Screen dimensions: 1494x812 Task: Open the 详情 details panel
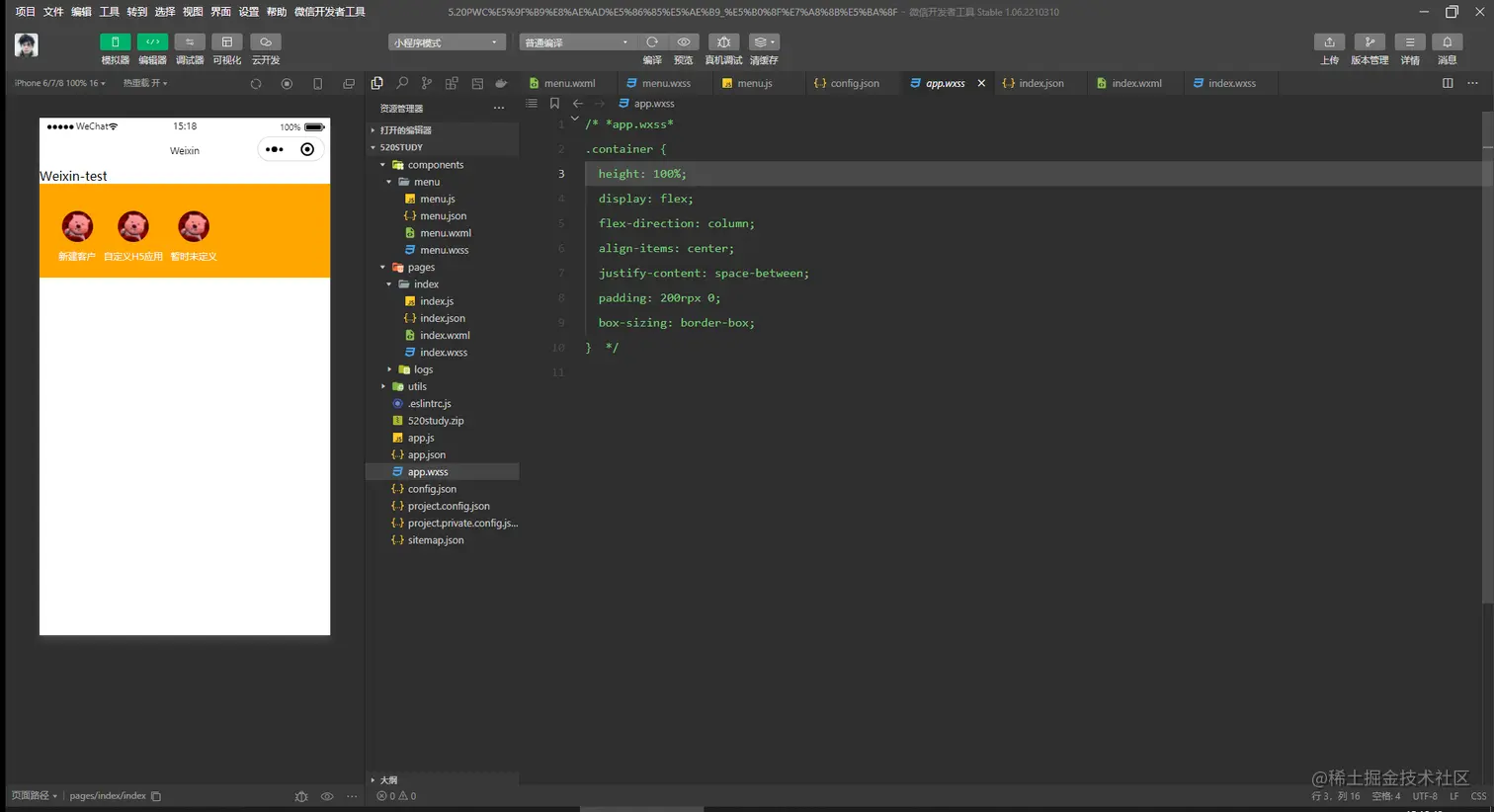(1410, 41)
